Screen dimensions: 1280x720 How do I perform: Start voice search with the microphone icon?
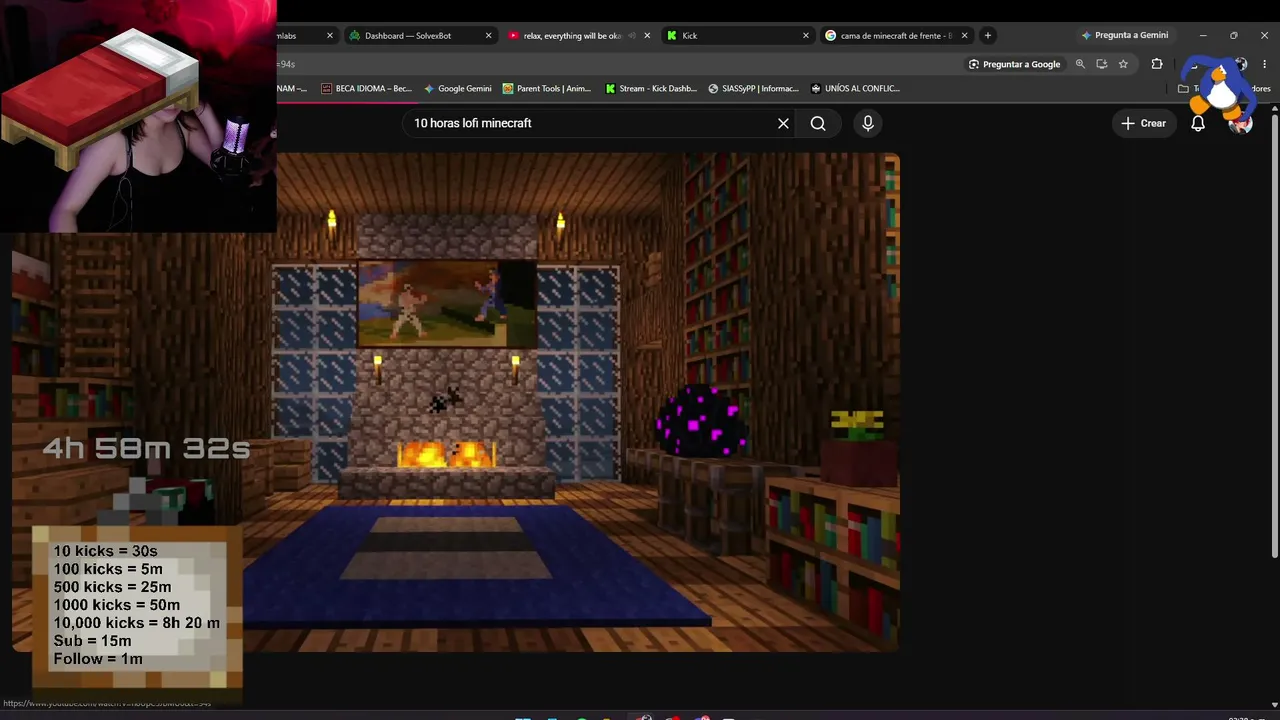(x=868, y=123)
